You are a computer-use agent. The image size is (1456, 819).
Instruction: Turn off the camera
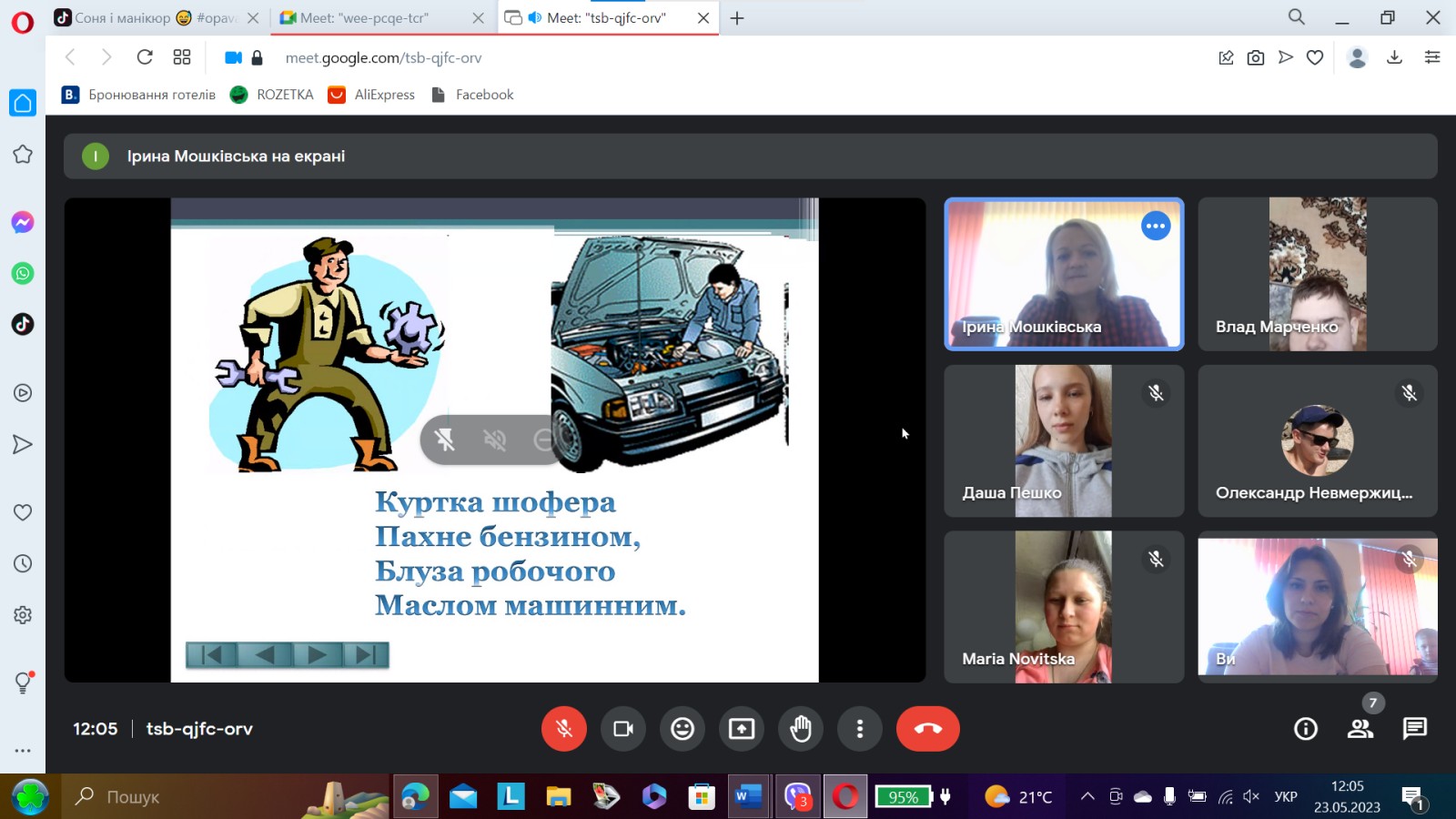[622, 729]
